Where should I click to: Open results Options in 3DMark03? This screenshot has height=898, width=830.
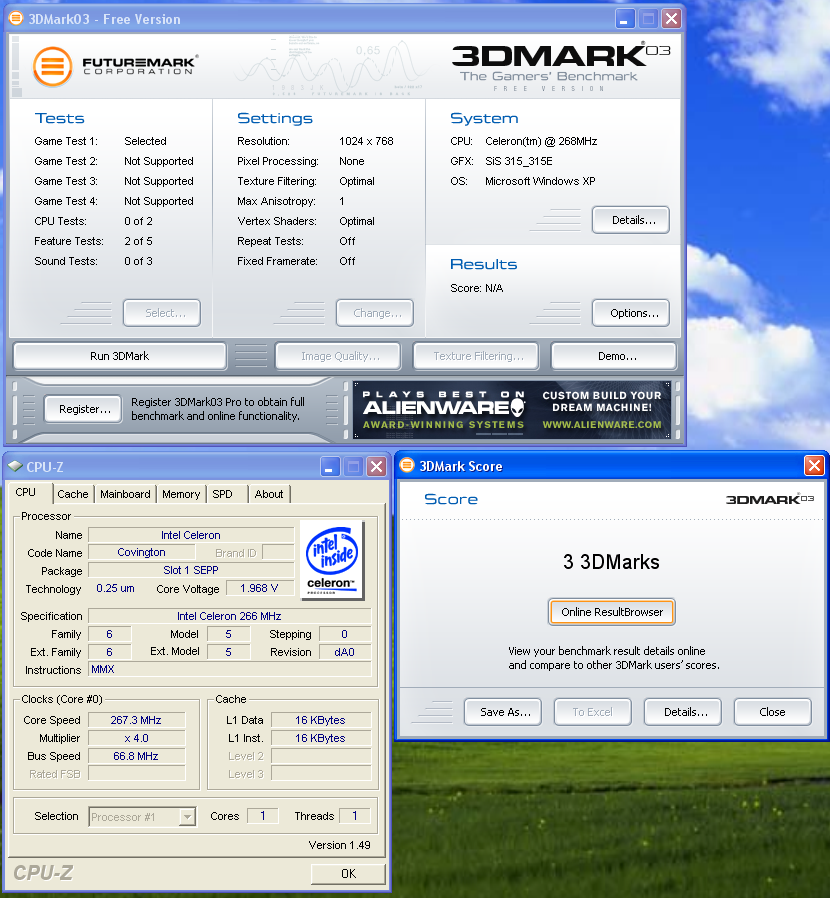coord(631,313)
